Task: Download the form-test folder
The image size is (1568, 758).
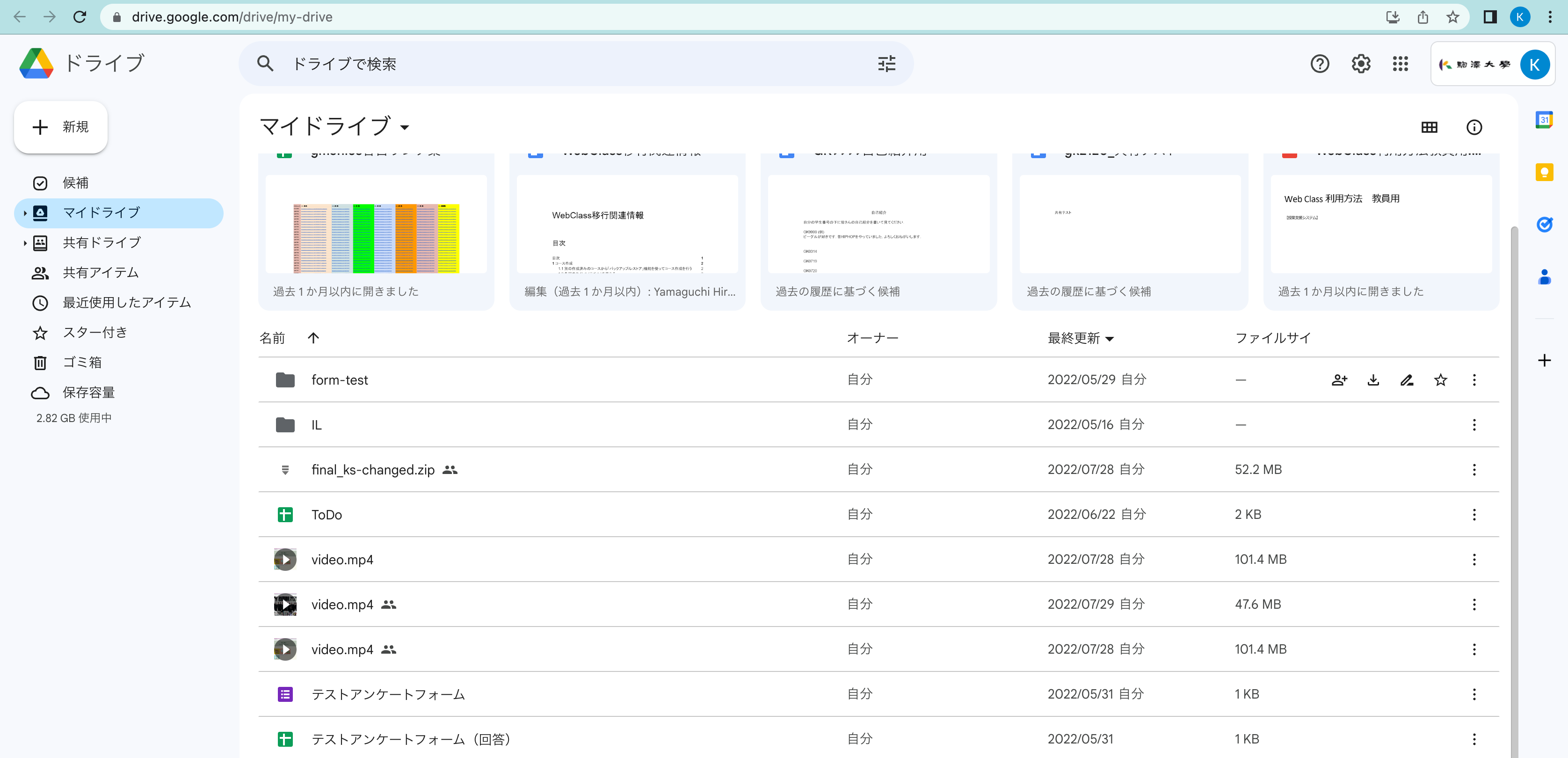Action: pos(1373,380)
